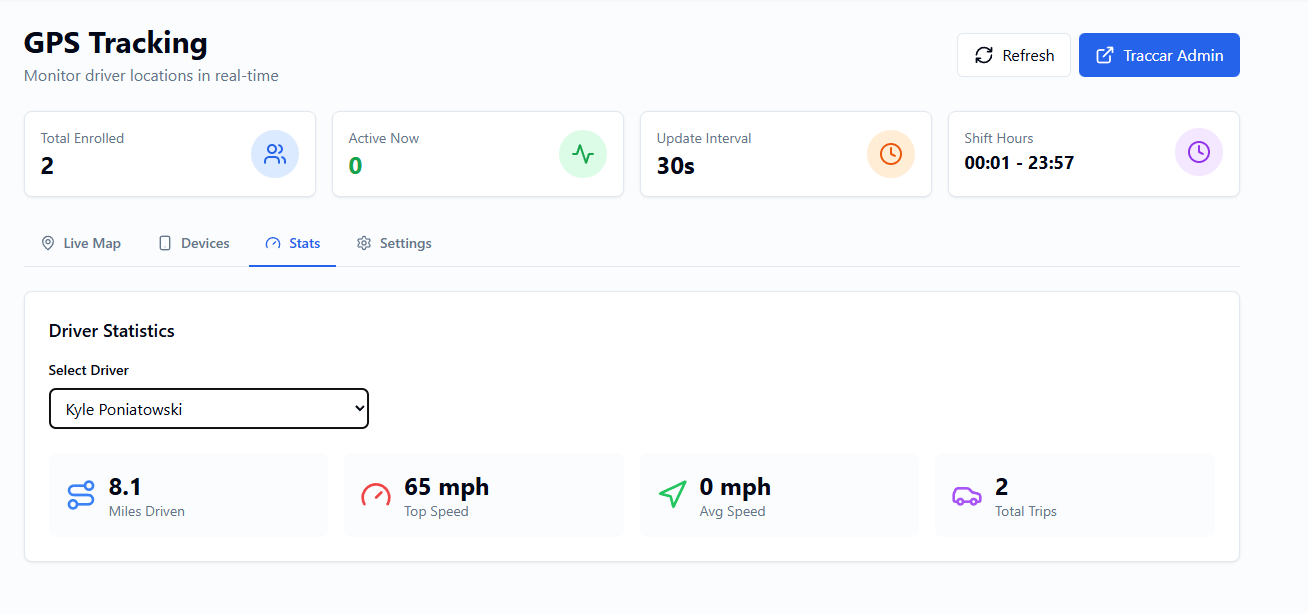Click the Total Enrolled summary card

tap(150, 154)
